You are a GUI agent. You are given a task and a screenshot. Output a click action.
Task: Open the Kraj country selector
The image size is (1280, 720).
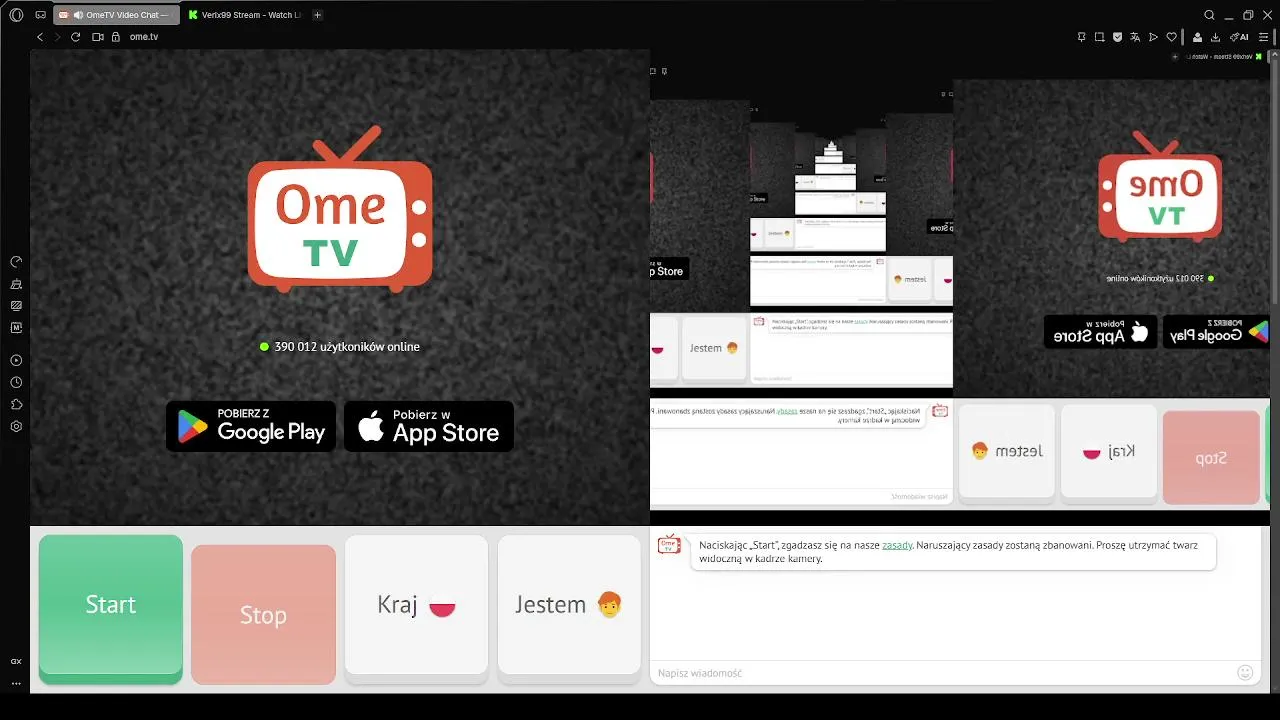(416, 609)
